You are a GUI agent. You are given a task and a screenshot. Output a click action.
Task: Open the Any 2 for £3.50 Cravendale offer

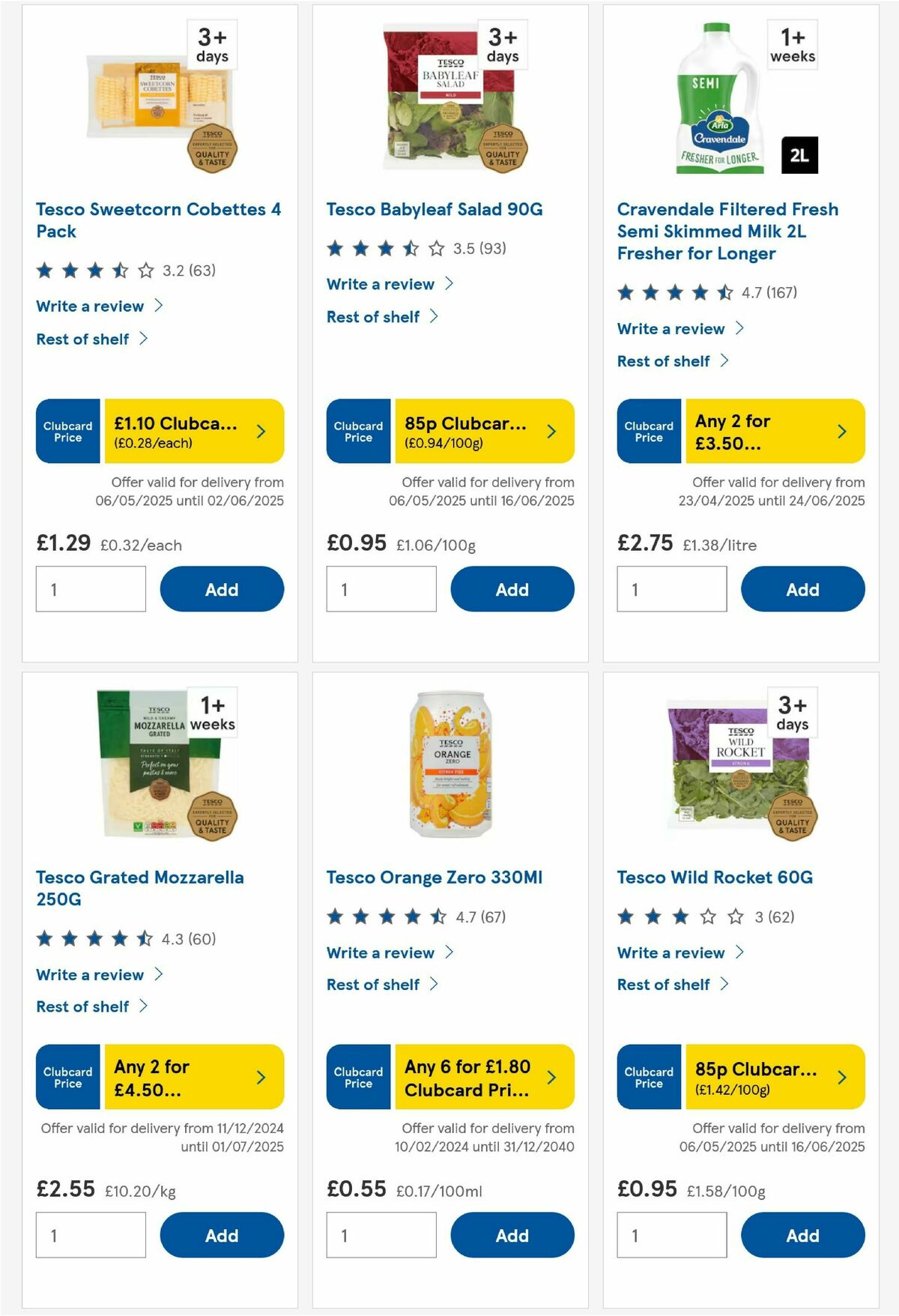766,432
